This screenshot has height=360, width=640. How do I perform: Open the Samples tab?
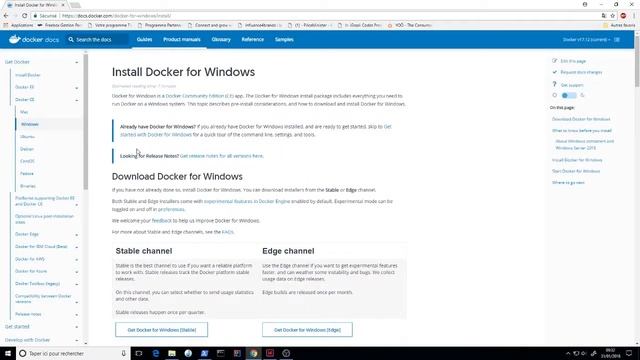pos(284,40)
